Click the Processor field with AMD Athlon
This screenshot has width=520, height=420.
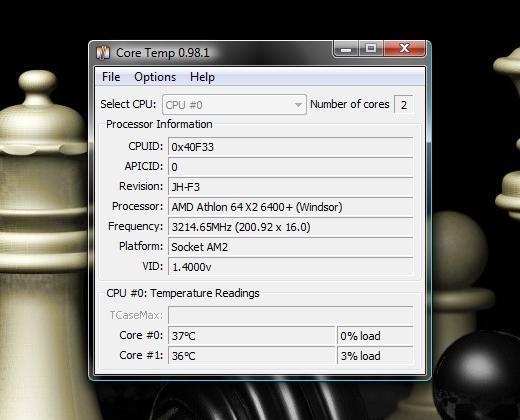point(291,207)
